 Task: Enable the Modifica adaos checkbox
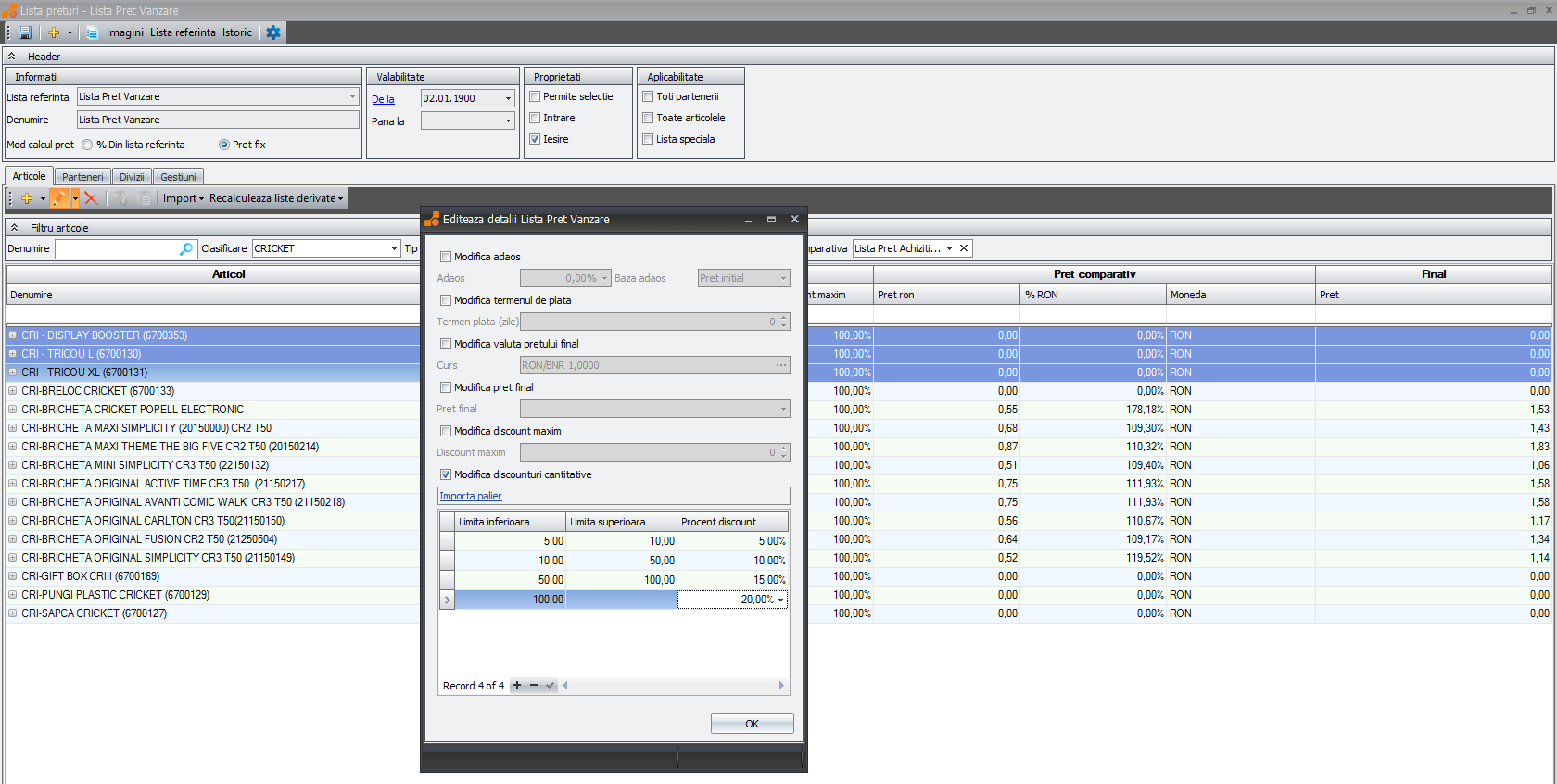[x=446, y=257]
